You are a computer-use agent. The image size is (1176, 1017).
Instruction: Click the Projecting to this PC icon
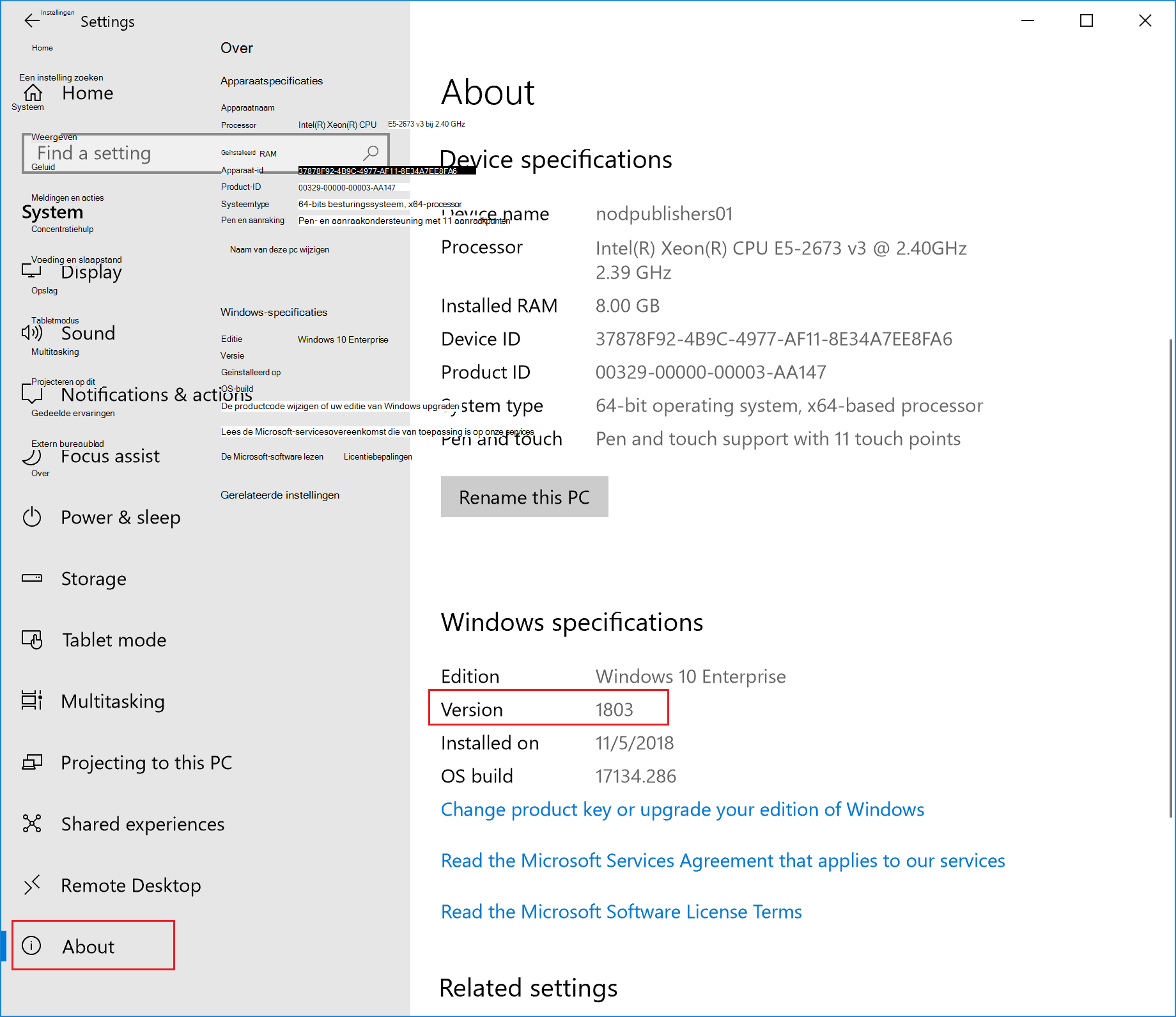coord(32,763)
